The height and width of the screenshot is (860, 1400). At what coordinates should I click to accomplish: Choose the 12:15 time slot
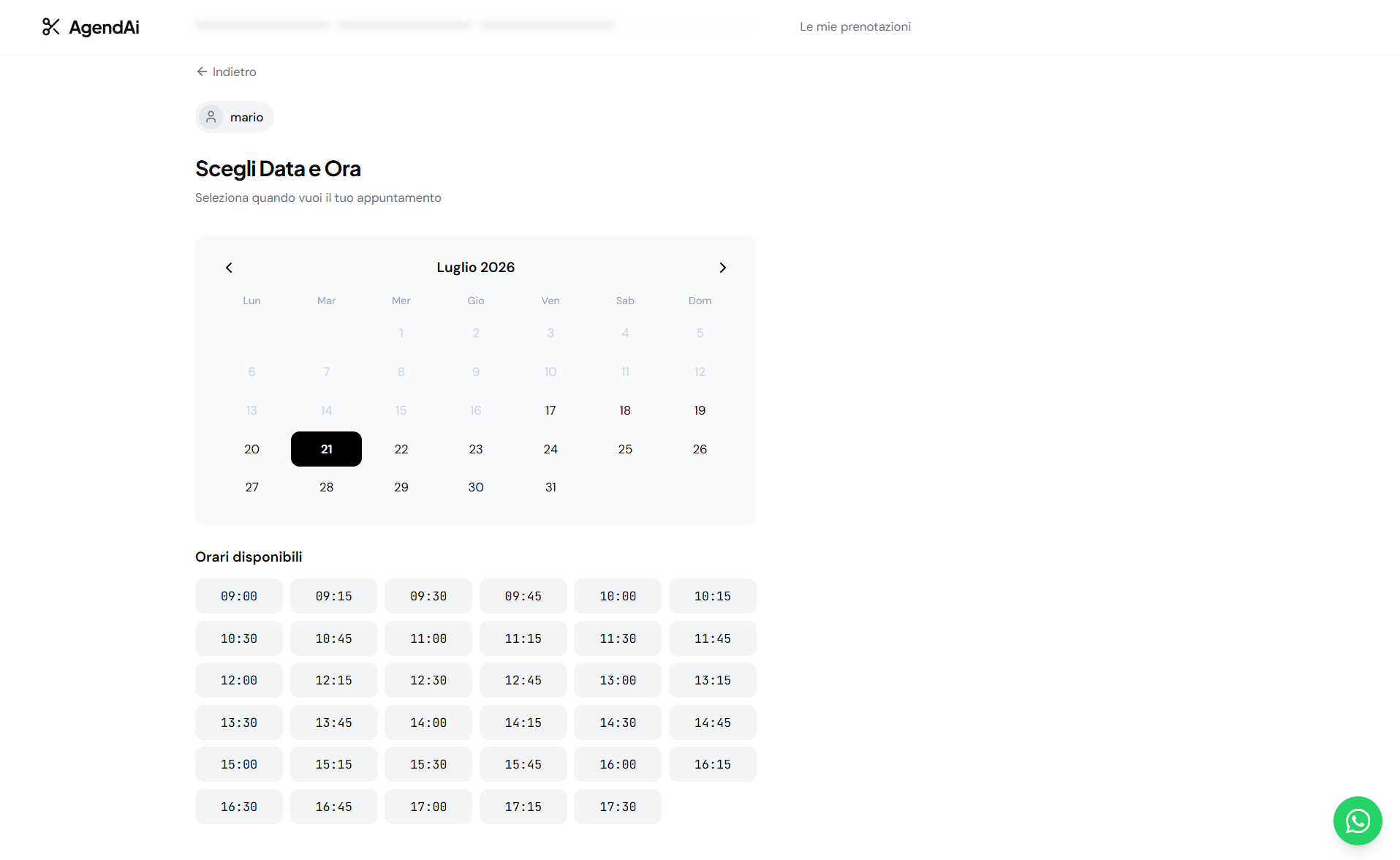pos(334,680)
